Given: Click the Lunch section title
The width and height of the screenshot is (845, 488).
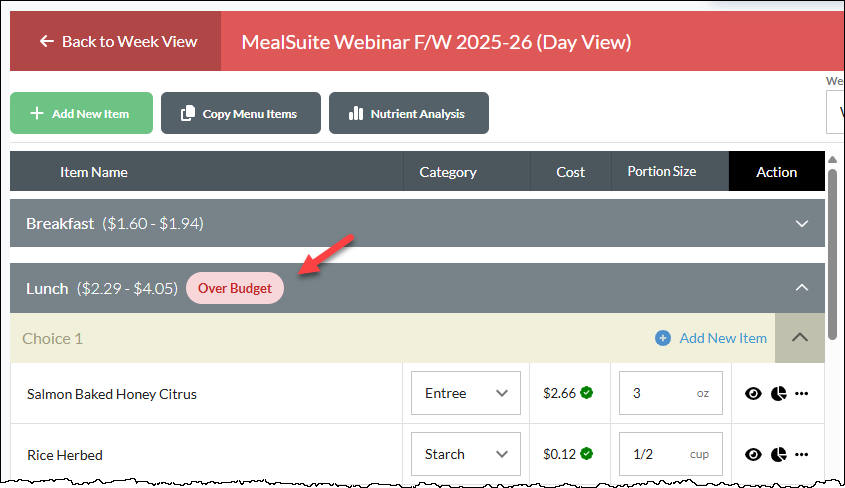Looking at the screenshot, I should (x=47, y=288).
